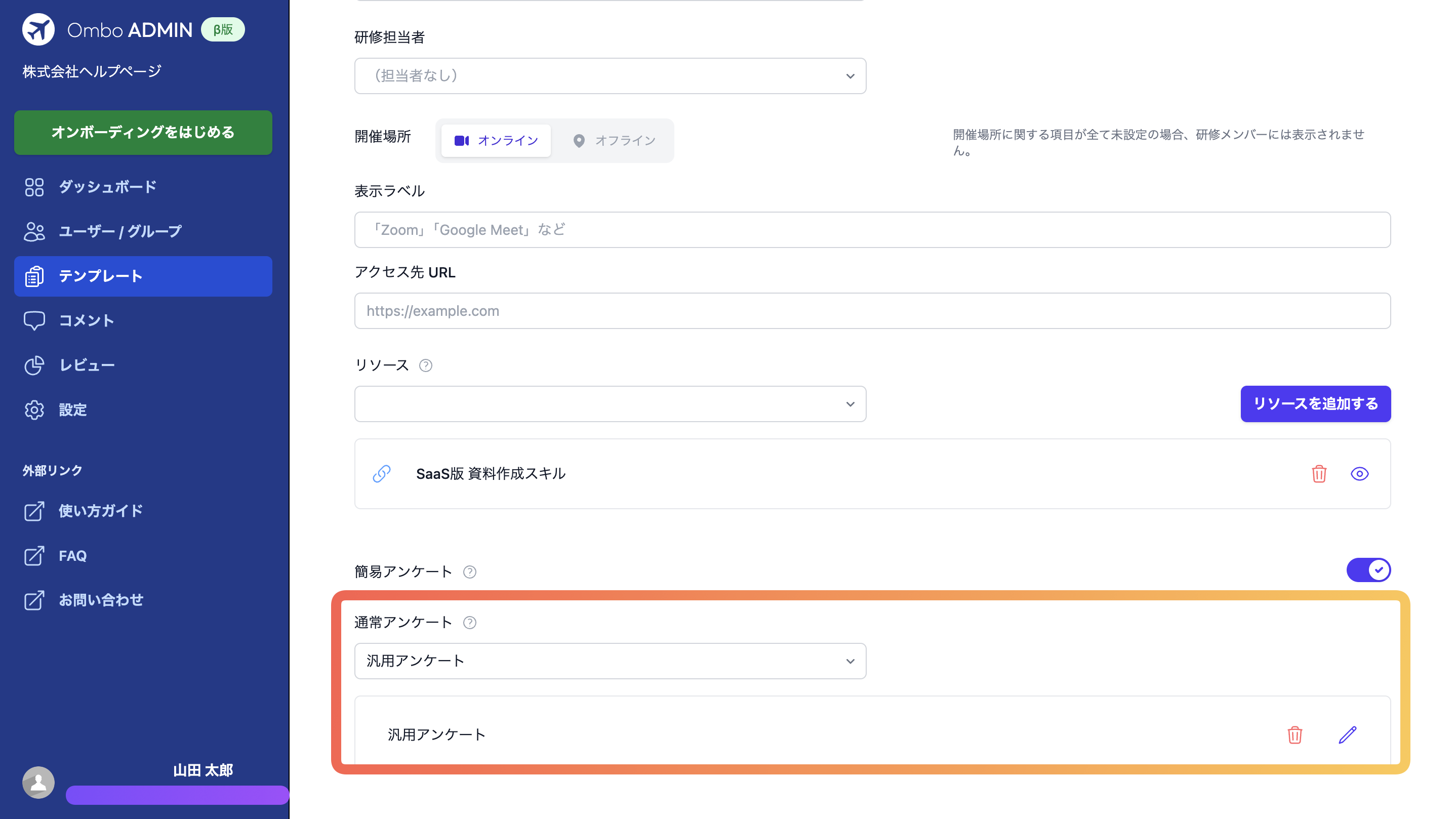The image size is (1456, 819).
Task: Open レビュー in the sidebar
Action: click(x=143, y=365)
